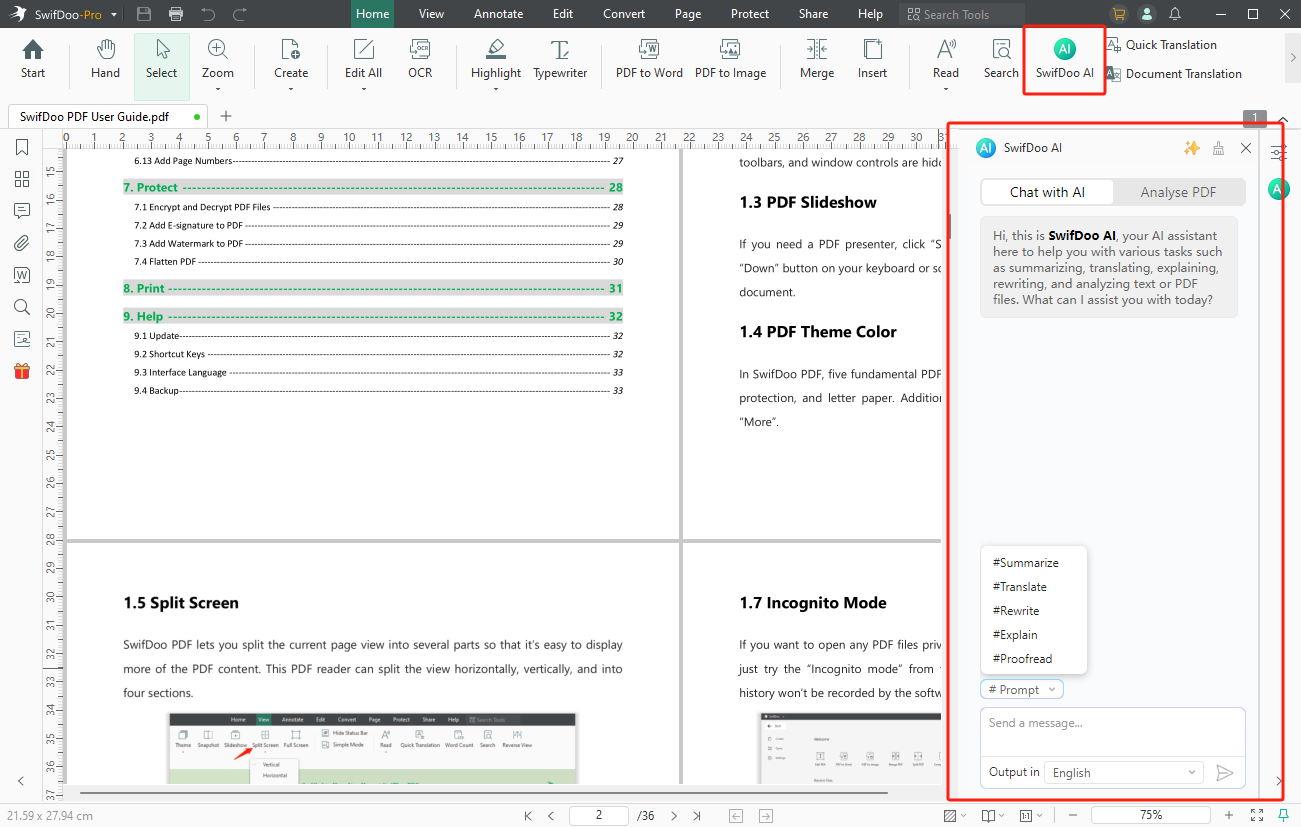Open the Start home screen
Screen dimensions: 1301x827
tap(33, 59)
